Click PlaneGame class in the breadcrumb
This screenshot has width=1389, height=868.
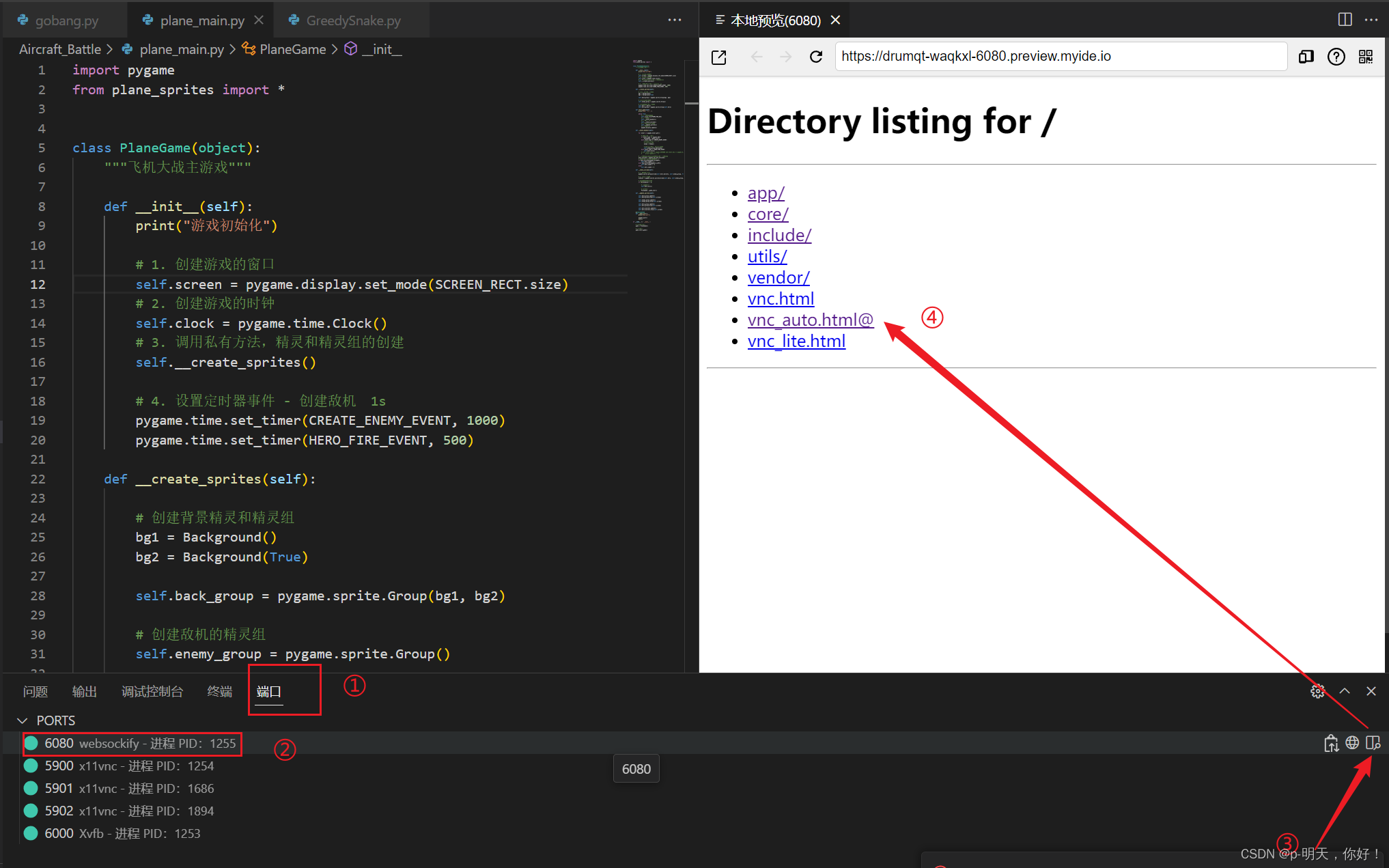point(292,49)
